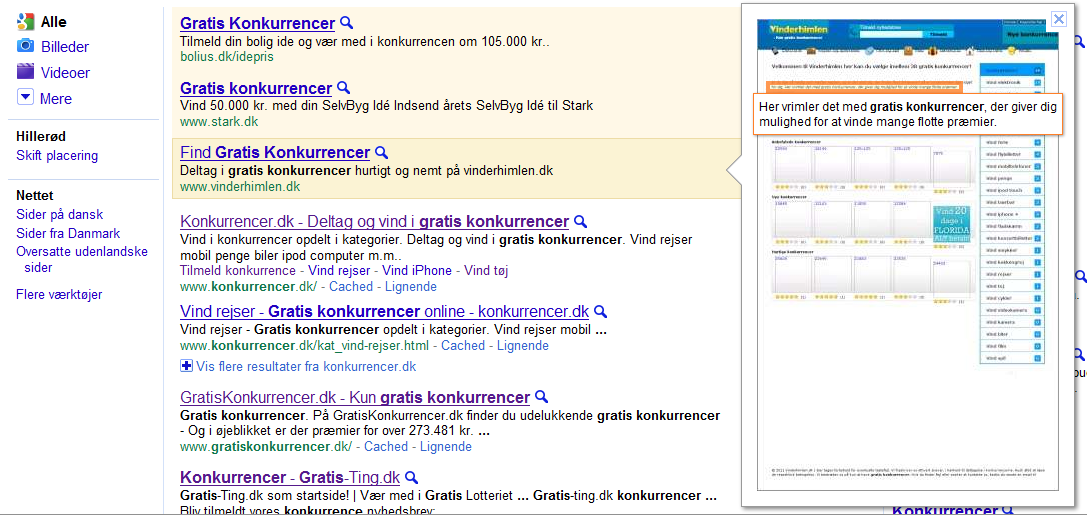
Task: Open Find Gratis Konkurrencer ad title
Action: (x=275, y=152)
